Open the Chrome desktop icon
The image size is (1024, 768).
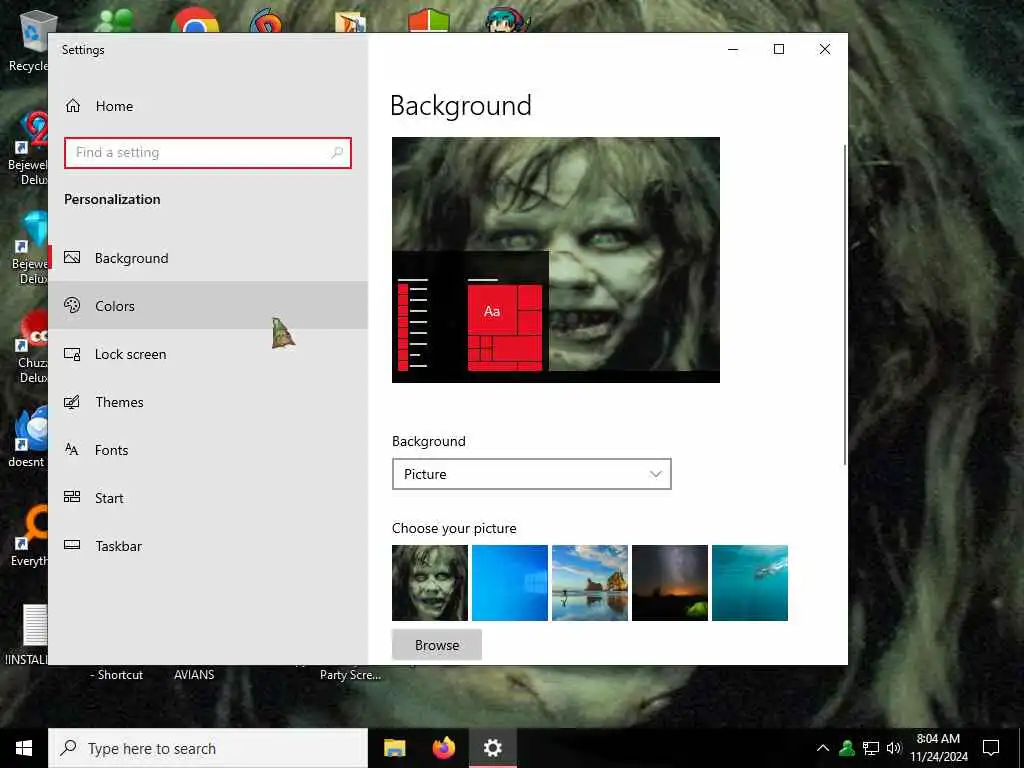(195, 20)
